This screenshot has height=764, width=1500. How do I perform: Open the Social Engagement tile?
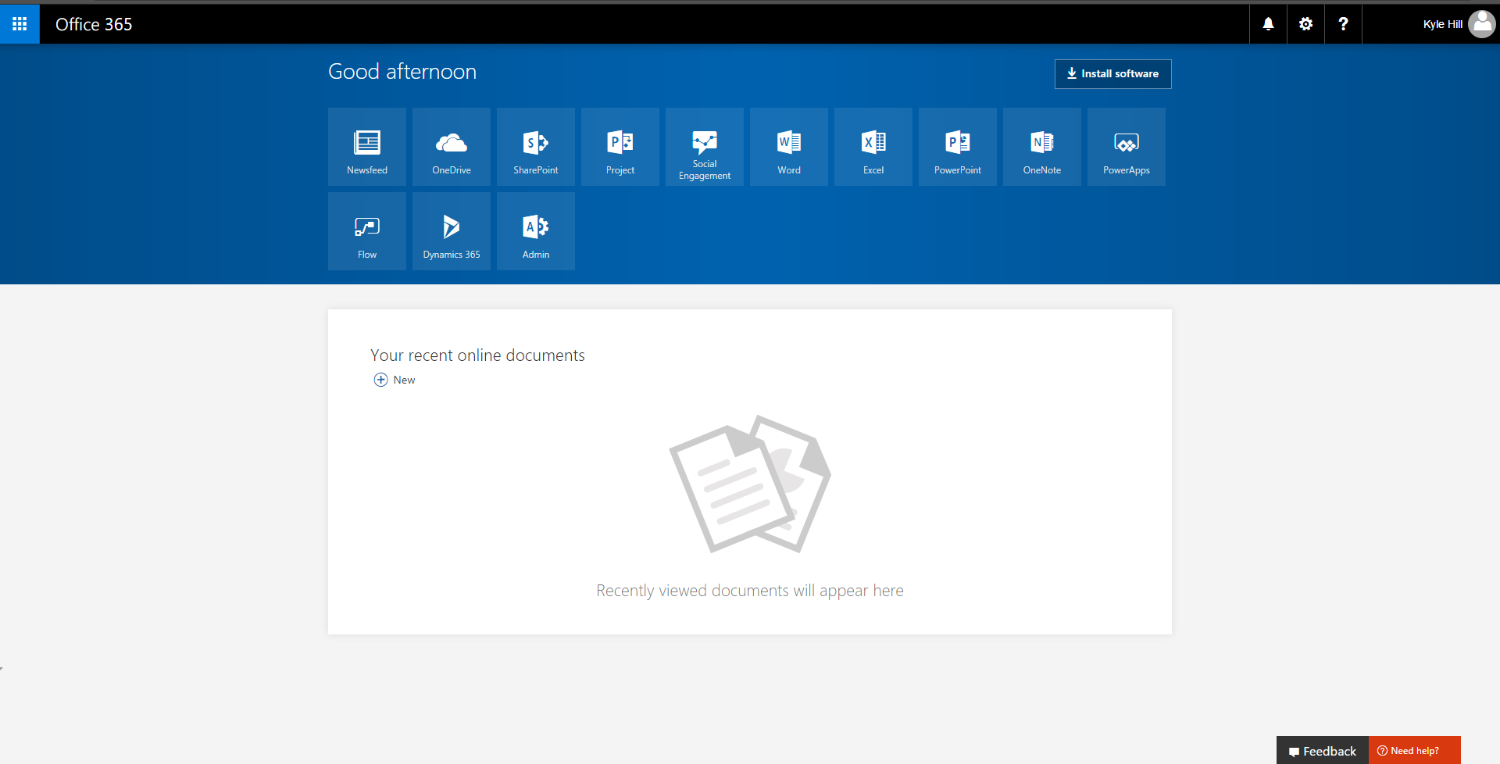pos(705,147)
